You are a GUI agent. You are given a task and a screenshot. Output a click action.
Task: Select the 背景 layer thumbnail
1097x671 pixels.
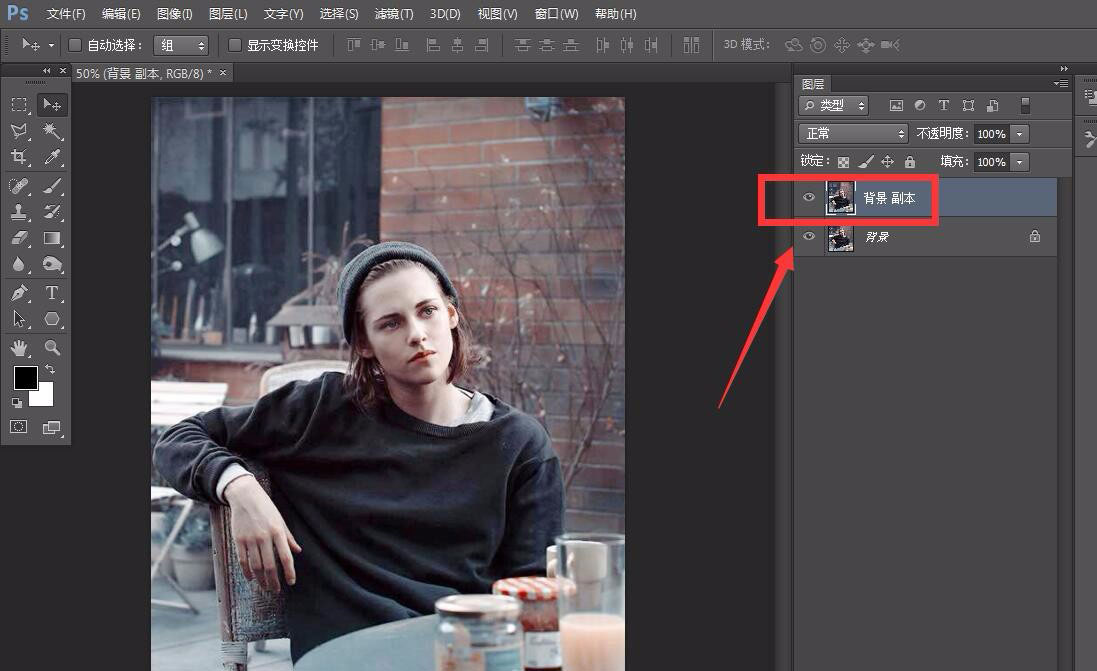(x=840, y=237)
